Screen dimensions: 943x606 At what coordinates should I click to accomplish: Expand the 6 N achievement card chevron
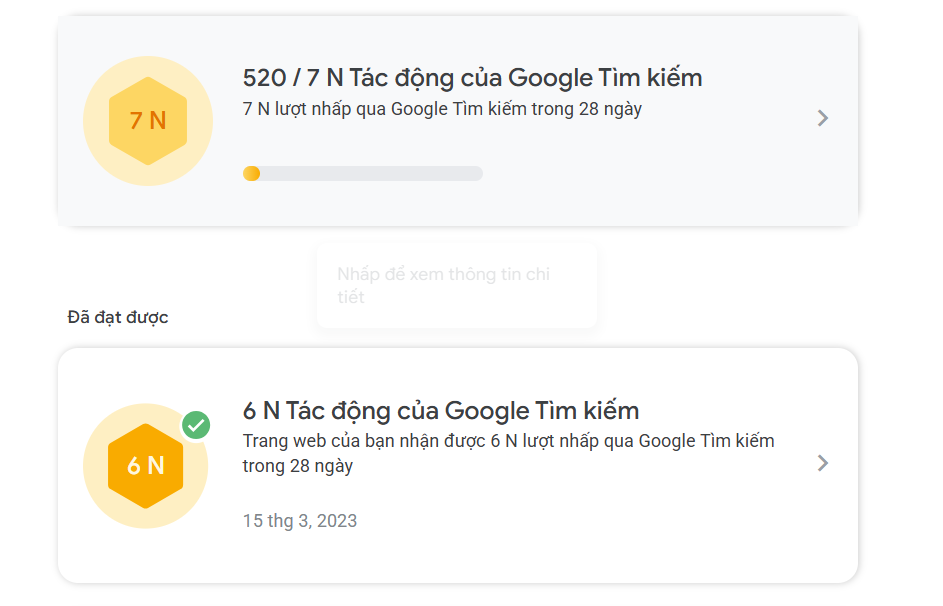click(823, 463)
